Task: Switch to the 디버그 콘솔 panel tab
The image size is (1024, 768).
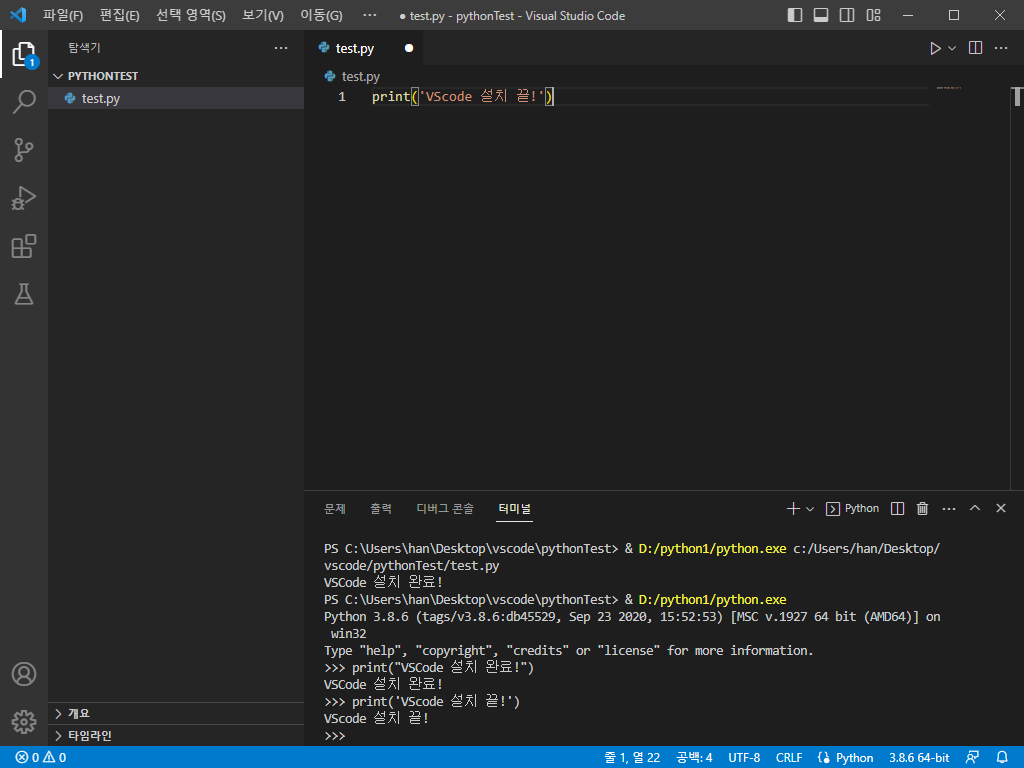Action: (445, 508)
